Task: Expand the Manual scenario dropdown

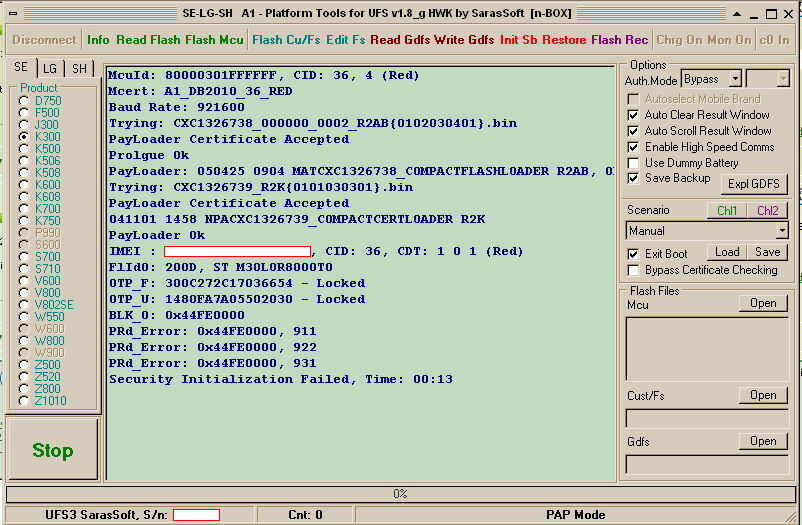Action: pos(782,231)
